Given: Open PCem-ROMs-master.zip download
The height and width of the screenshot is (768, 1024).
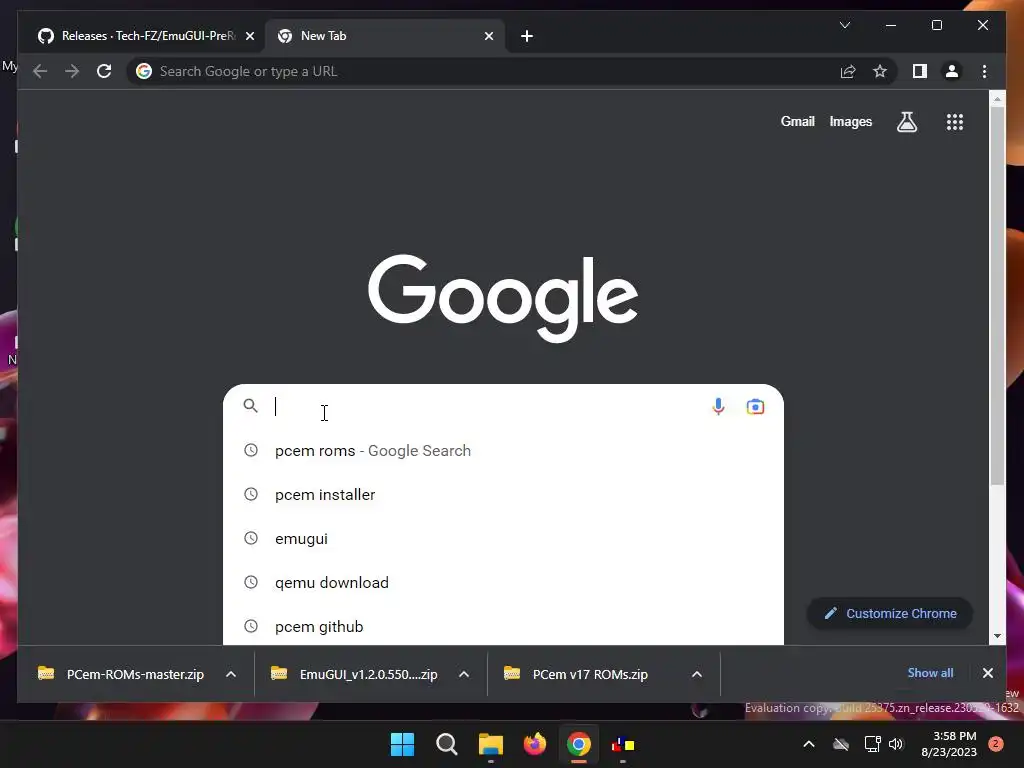Looking at the screenshot, I should click(x=121, y=674).
